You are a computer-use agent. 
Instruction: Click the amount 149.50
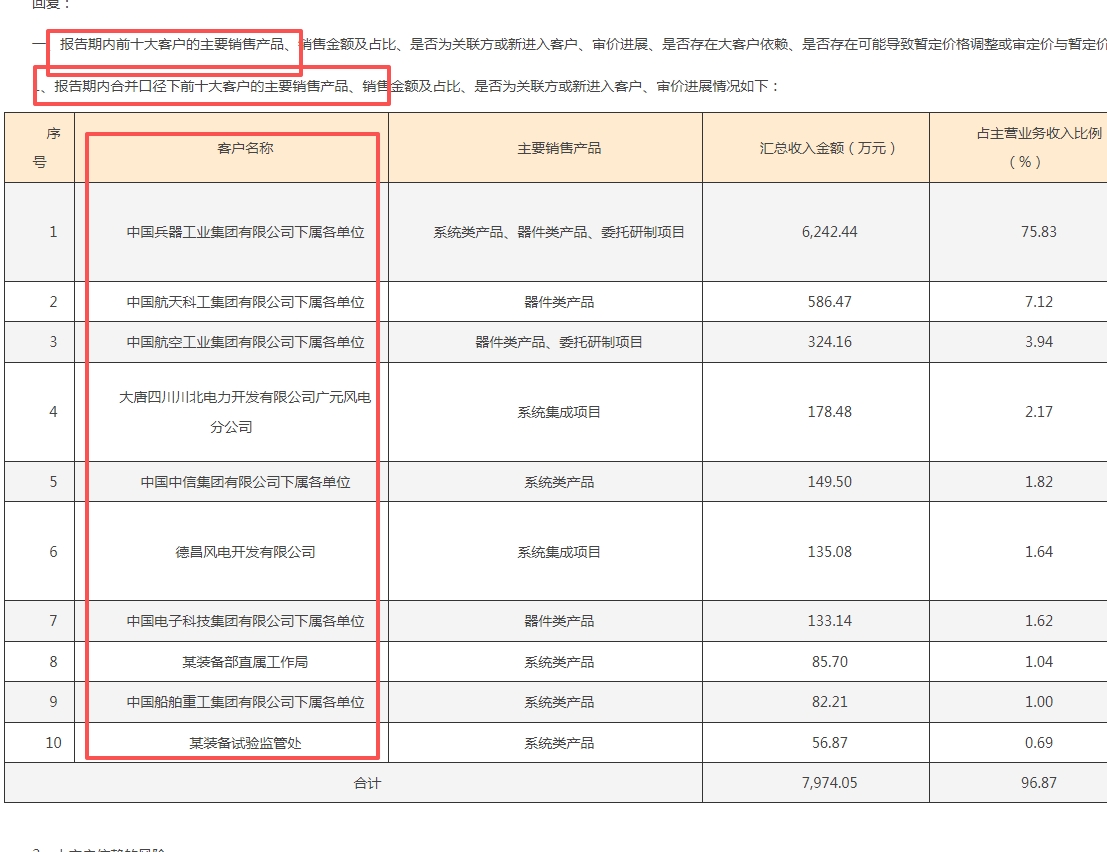coord(829,482)
